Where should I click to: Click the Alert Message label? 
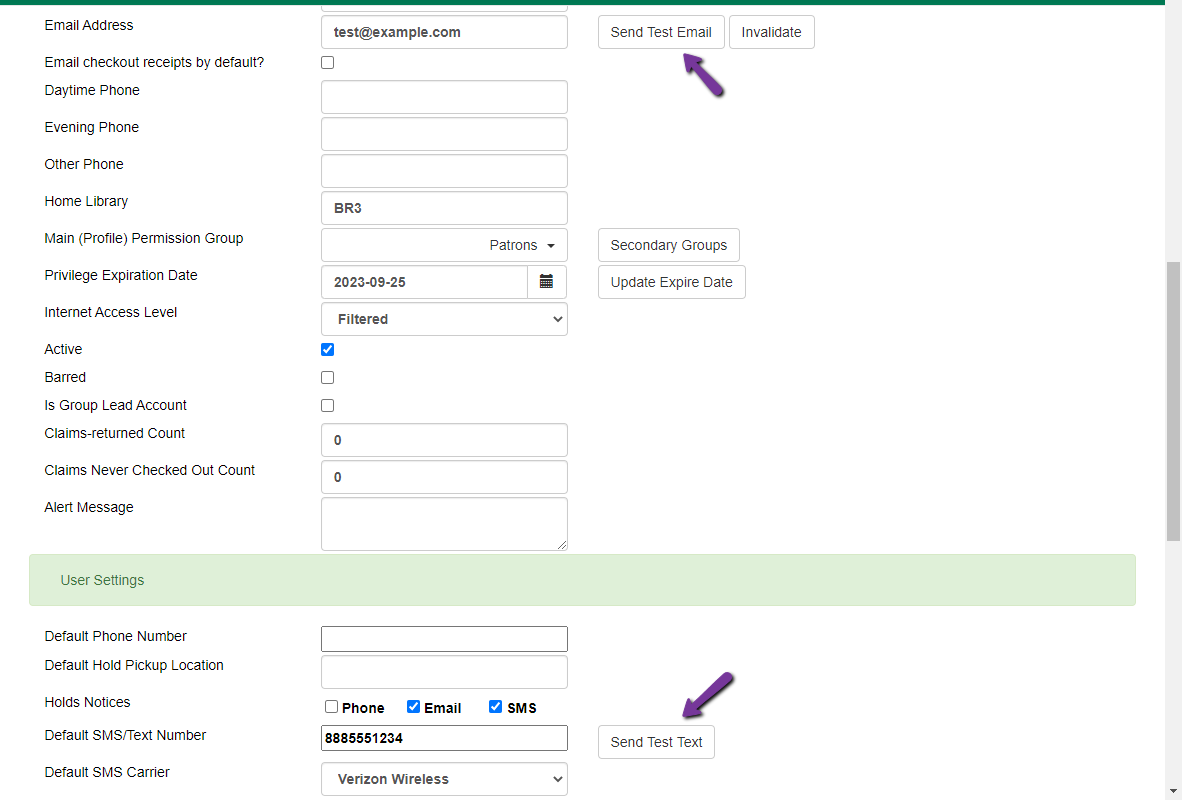tap(89, 507)
